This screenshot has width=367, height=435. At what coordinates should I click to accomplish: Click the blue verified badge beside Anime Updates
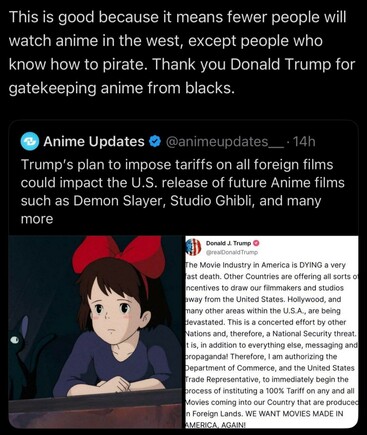coord(155,142)
